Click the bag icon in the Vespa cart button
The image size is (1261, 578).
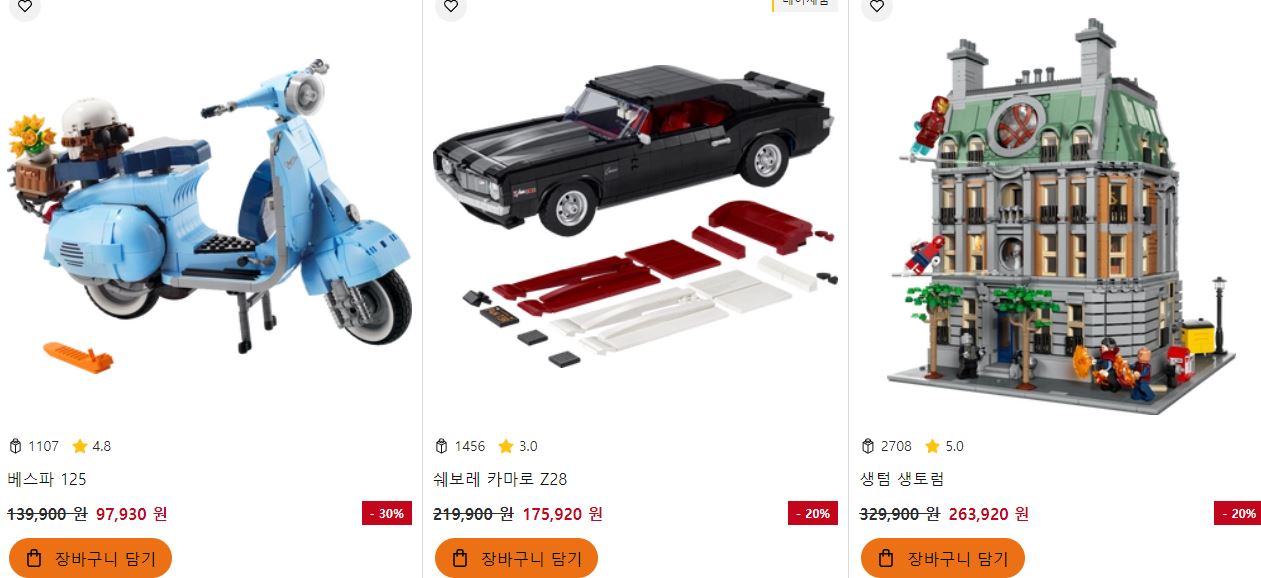[34, 558]
